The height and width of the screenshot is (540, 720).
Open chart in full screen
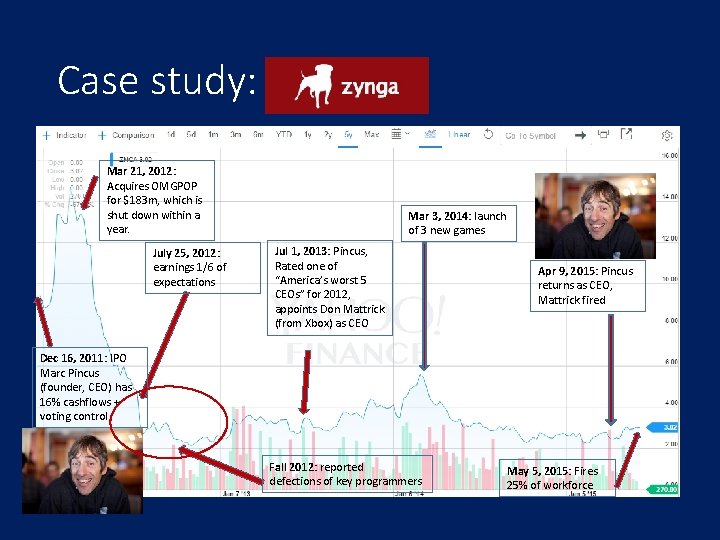[x=626, y=134]
